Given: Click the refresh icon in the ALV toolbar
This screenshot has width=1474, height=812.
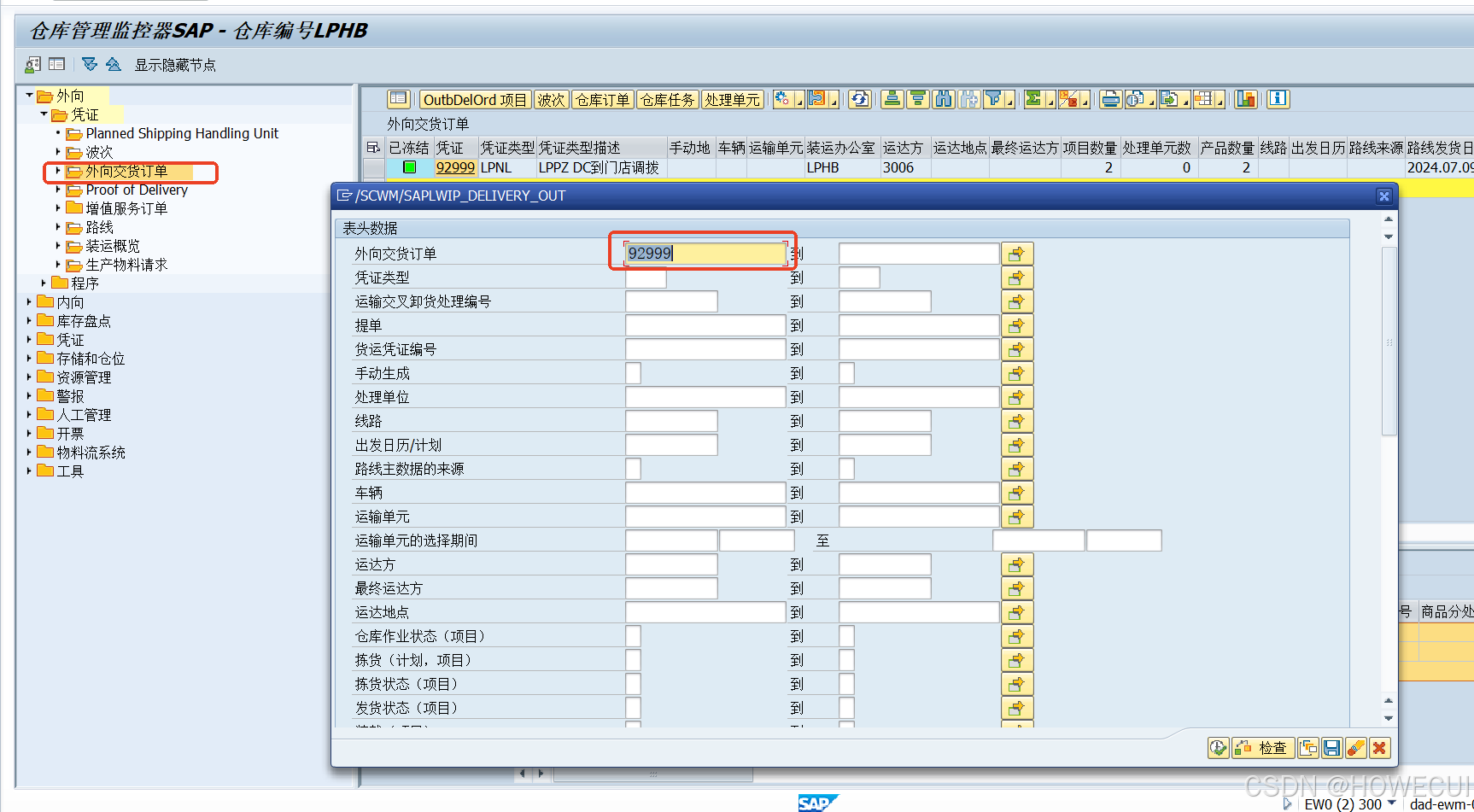Looking at the screenshot, I should [860, 99].
